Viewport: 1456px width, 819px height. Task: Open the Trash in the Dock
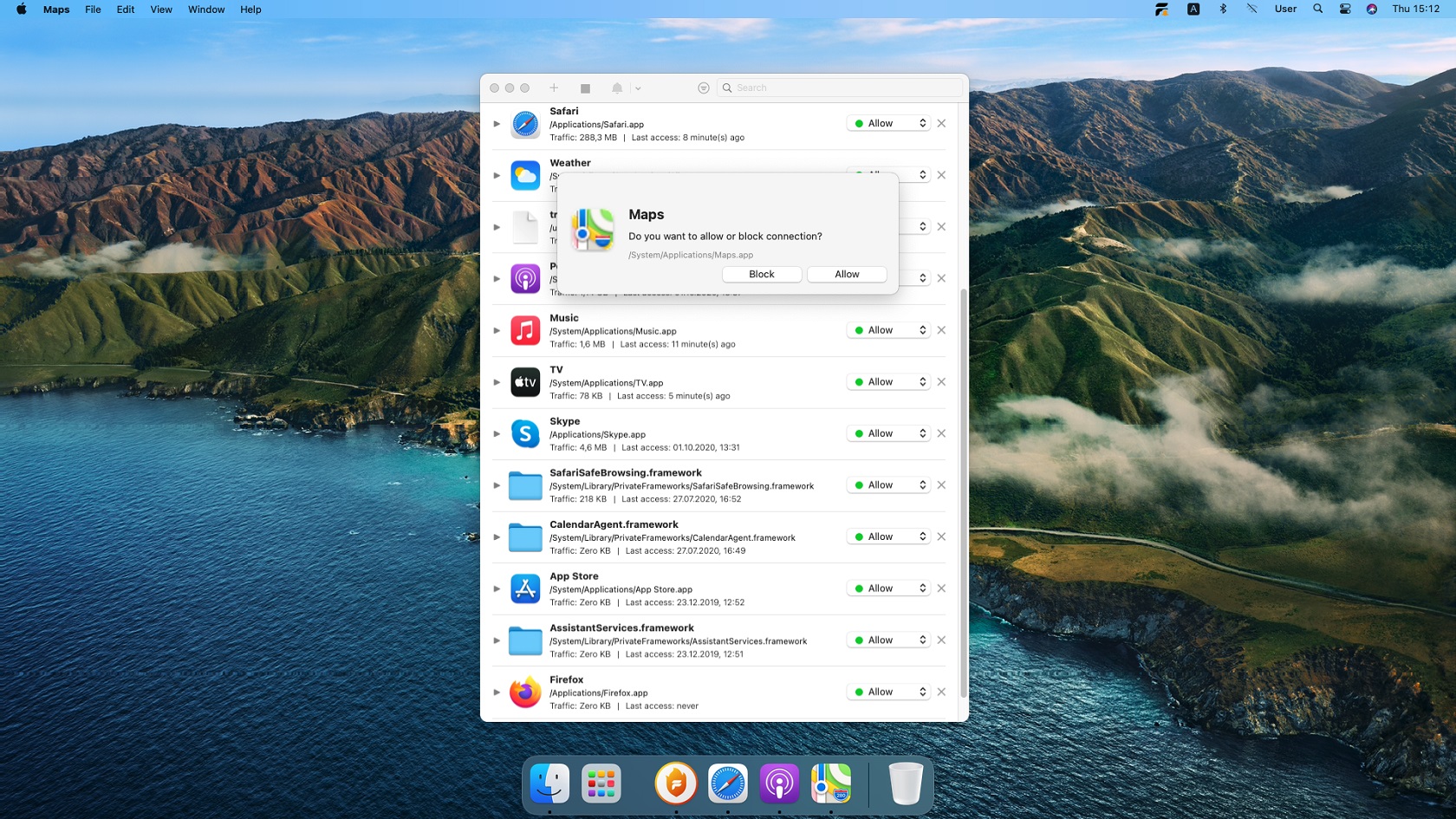click(x=906, y=783)
